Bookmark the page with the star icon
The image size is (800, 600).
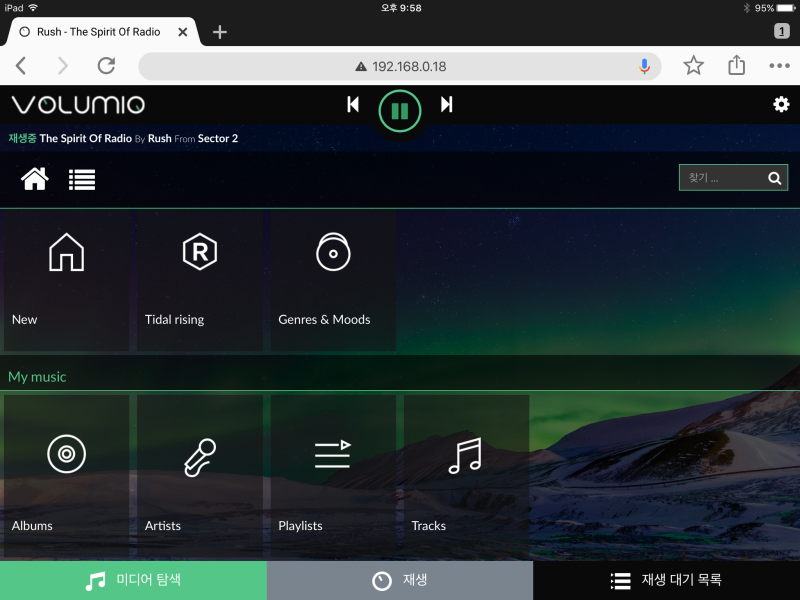(693, 65)
